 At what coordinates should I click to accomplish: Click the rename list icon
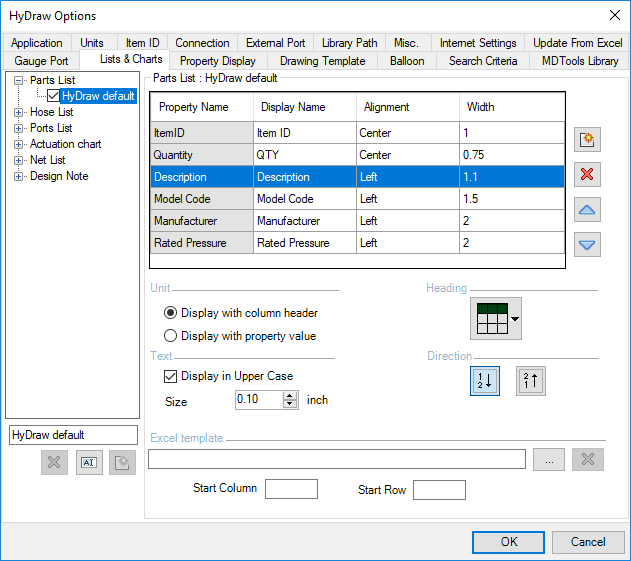point(89,463)
